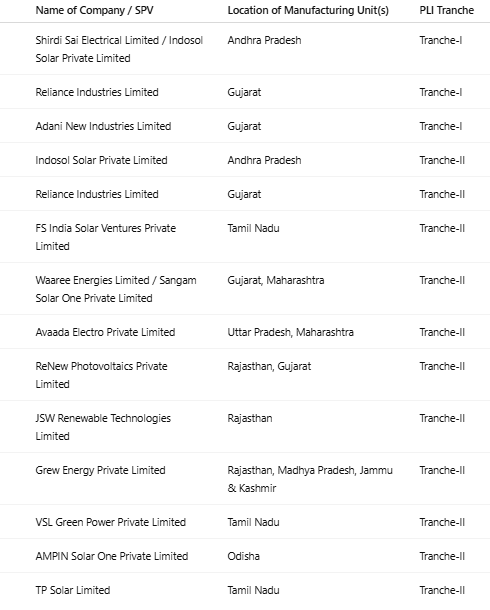Select Rajasthan, Madhya Pradesh, Jammu & Kashmir cell
490x610 pixels.
coord(310,479)
